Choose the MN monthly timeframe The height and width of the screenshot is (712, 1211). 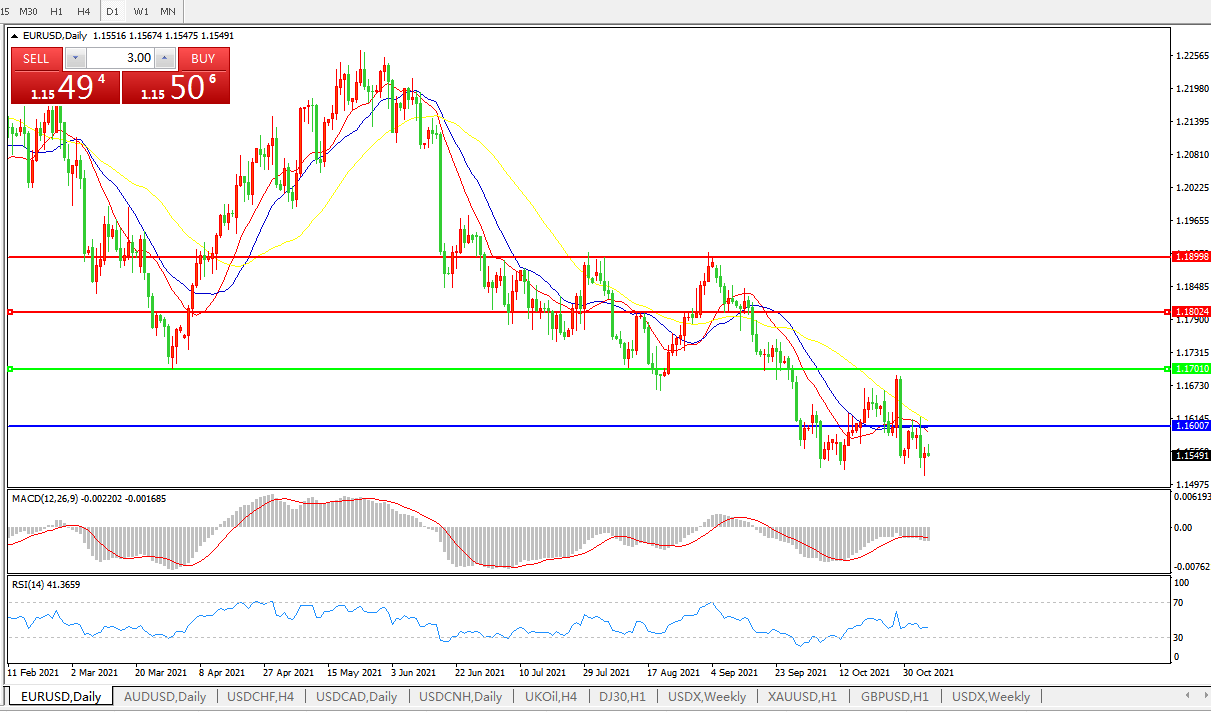[x=168, y=11]
